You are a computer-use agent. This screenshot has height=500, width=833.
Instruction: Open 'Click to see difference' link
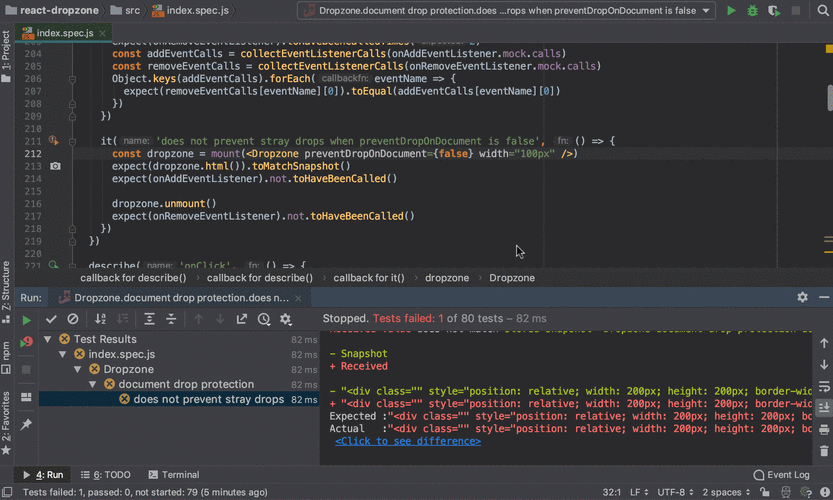(x=408, y=441)
